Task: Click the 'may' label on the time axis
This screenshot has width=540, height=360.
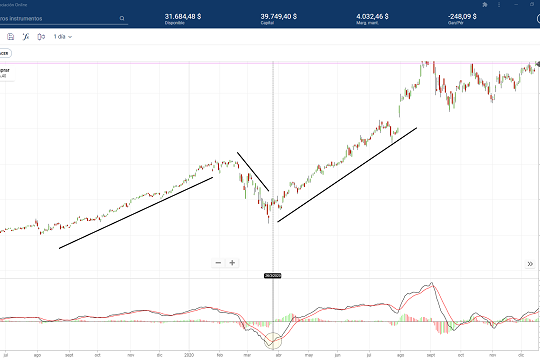Action: point(309,355)
